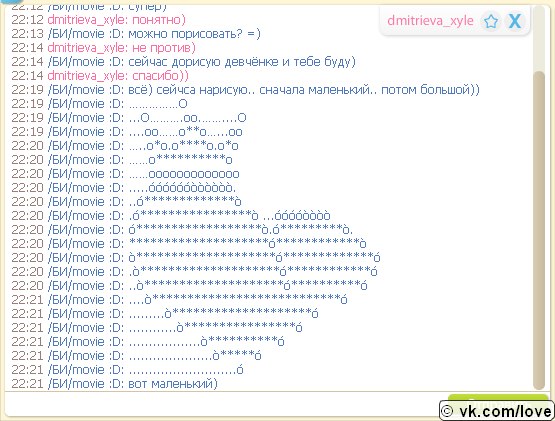
Task: Click dmitrieva_xyle nickname in "спасибо))" message
Action: pos(87,76)
